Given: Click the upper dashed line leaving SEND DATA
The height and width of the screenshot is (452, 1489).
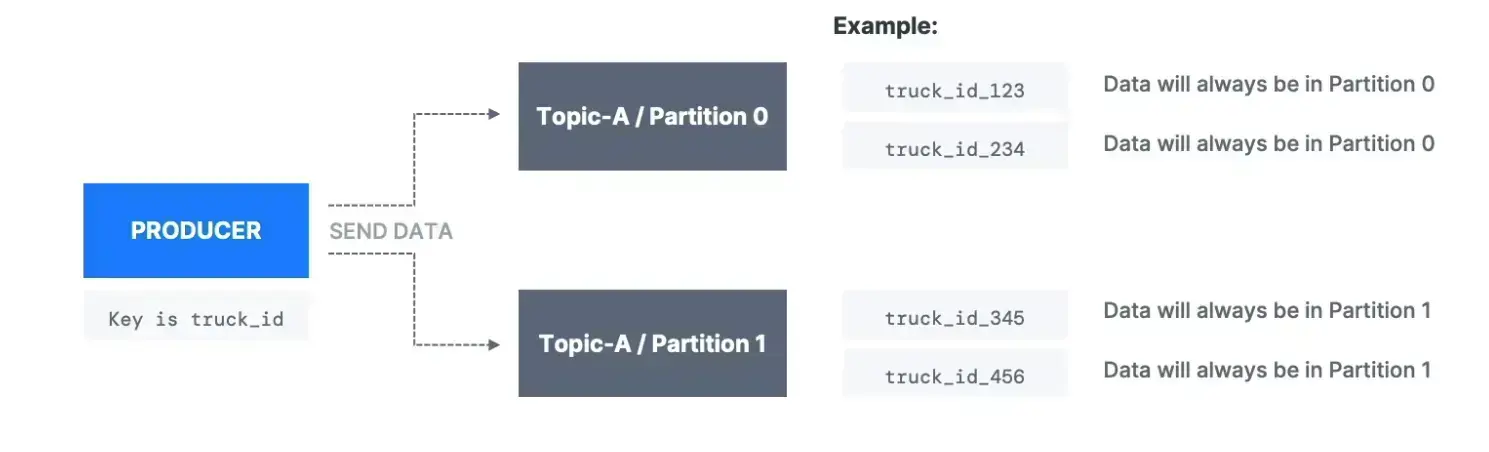Looking at the screenshot, I should click(370, 205).
